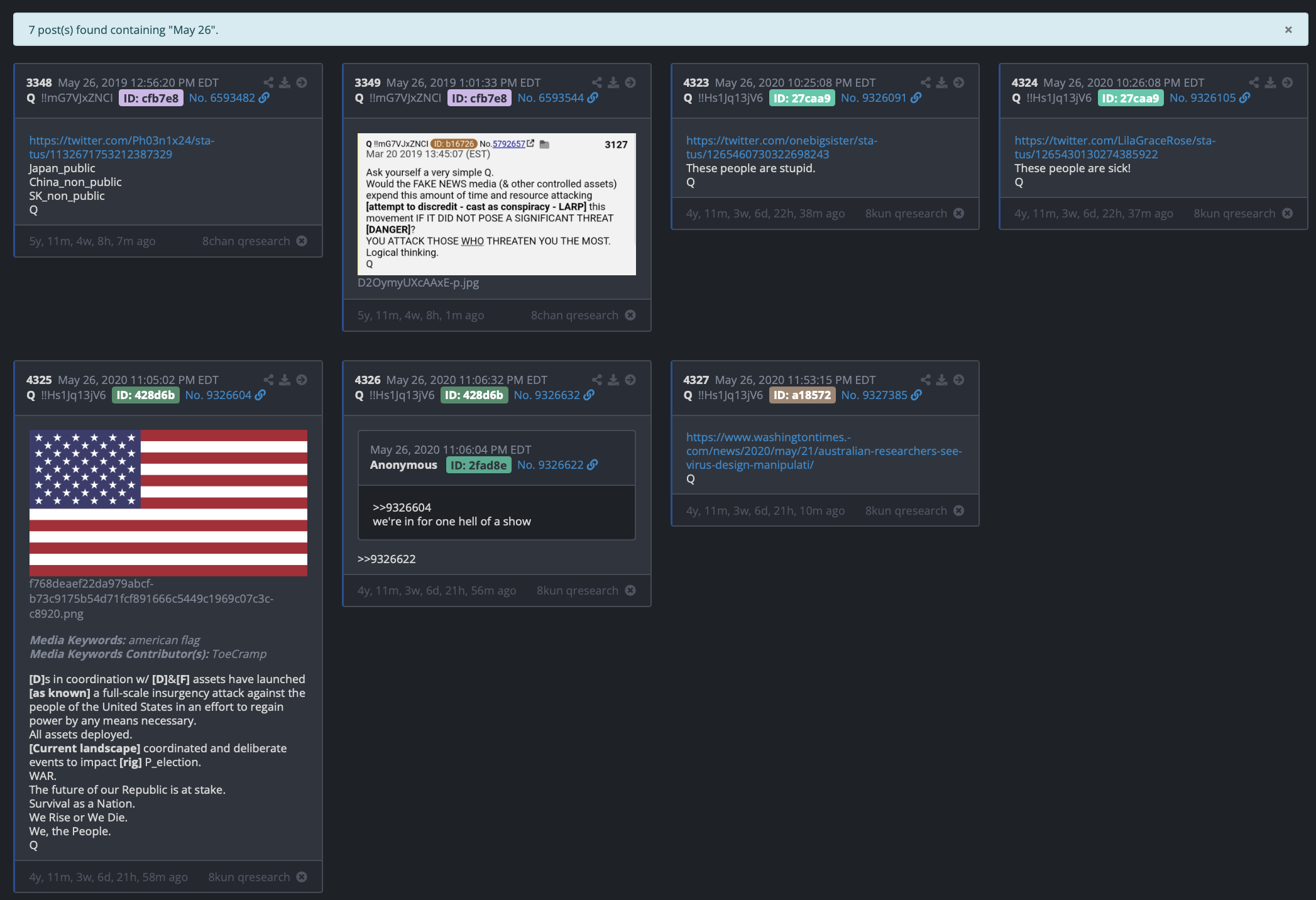Image resolution: width=1316 pixels, height=900 pixels.
Task: Click the 8kun qresearch x icon on post 4324
Action: click(x=1287, y=214)
